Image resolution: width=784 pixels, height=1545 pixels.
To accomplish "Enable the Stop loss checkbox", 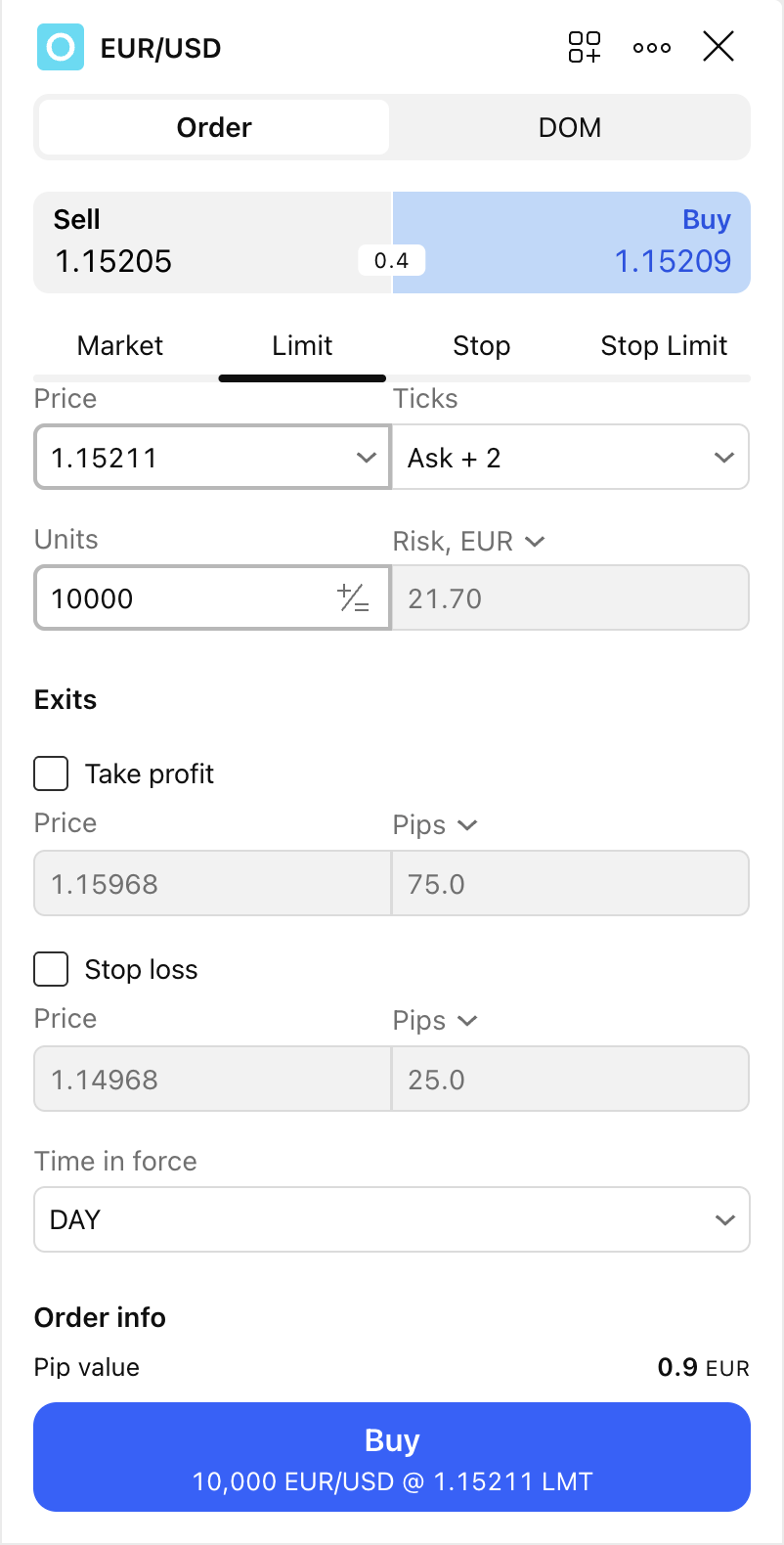I will [52, 969].
